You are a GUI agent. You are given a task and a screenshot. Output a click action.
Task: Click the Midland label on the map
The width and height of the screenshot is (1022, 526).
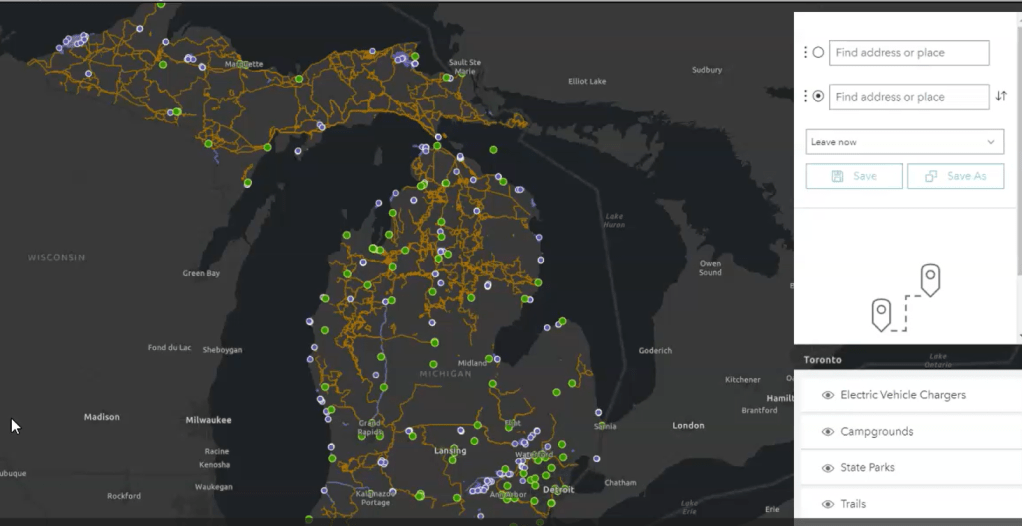click(x=472, y=363)
